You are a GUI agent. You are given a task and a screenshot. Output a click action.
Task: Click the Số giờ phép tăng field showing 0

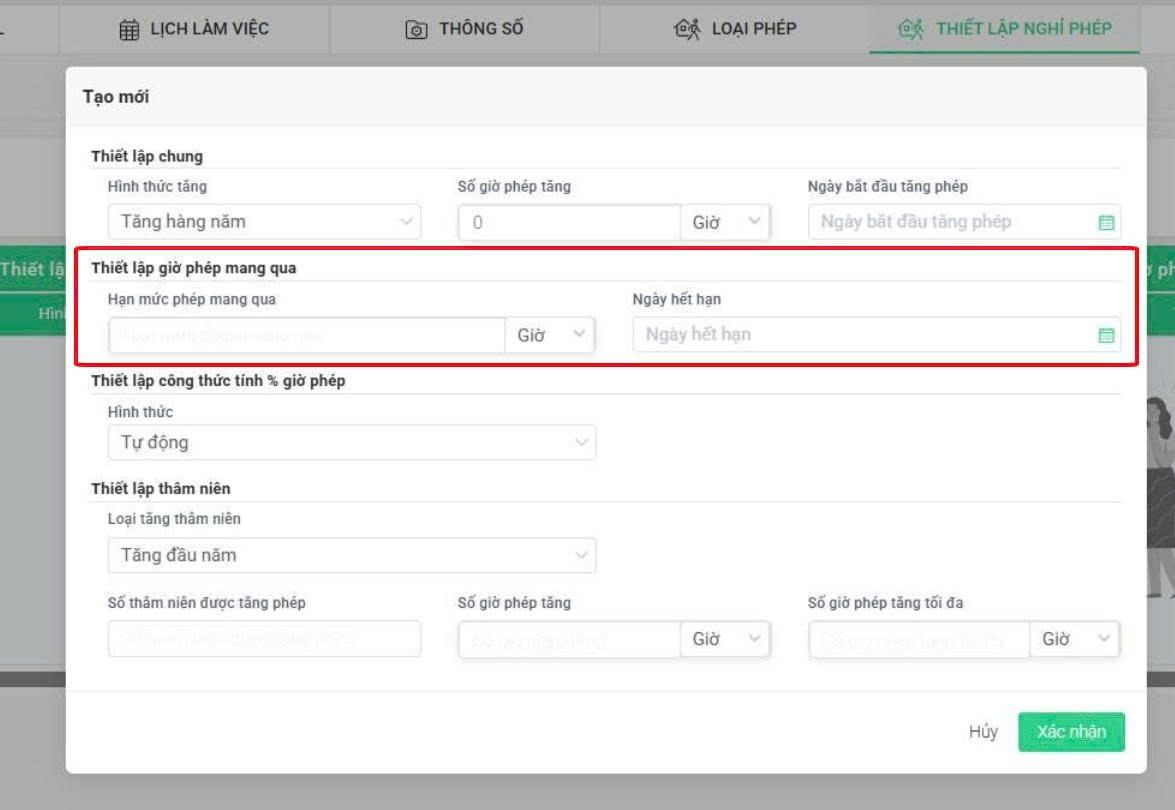pos(570,223)
